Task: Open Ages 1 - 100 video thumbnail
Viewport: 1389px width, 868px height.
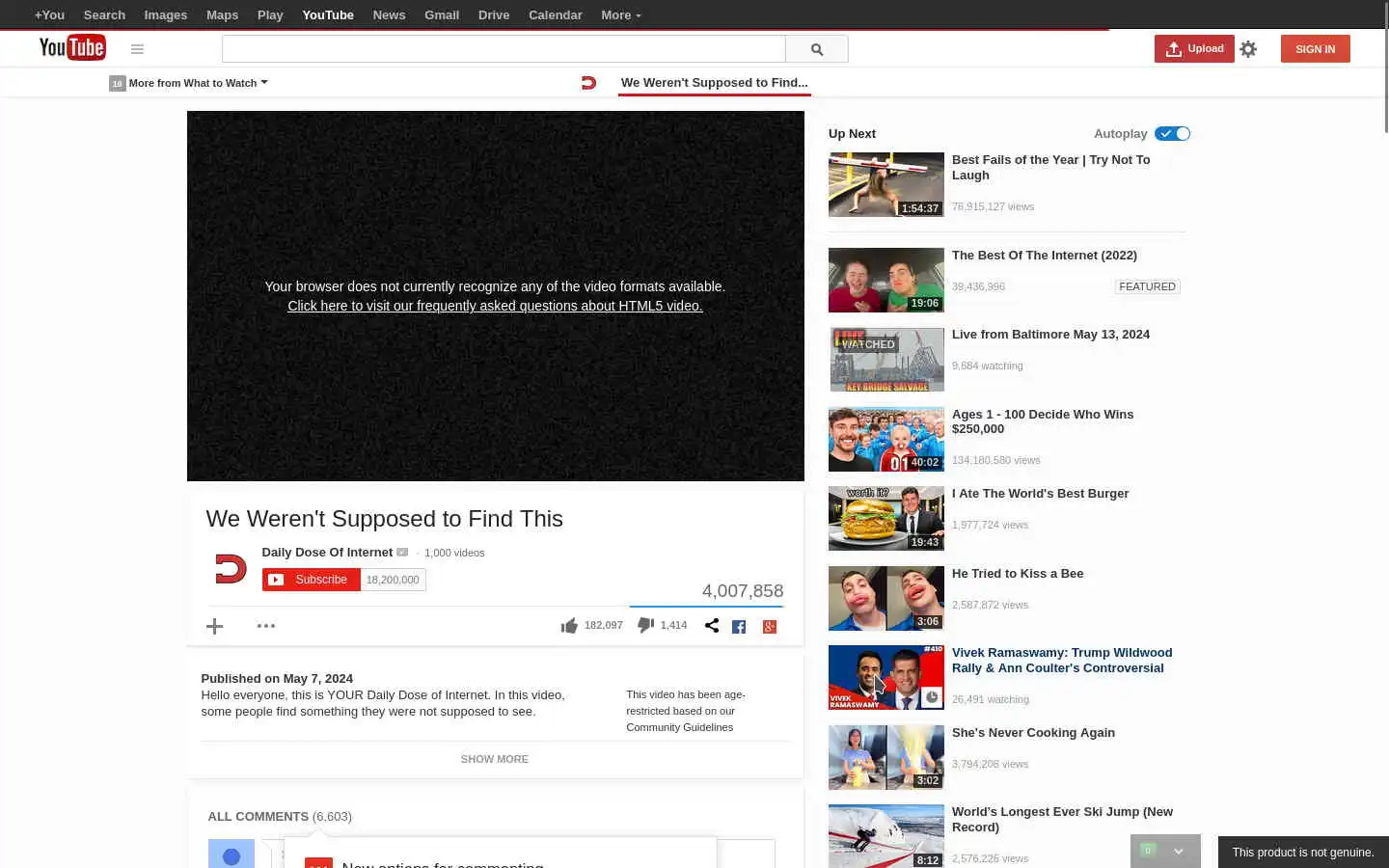Action: 886,439
